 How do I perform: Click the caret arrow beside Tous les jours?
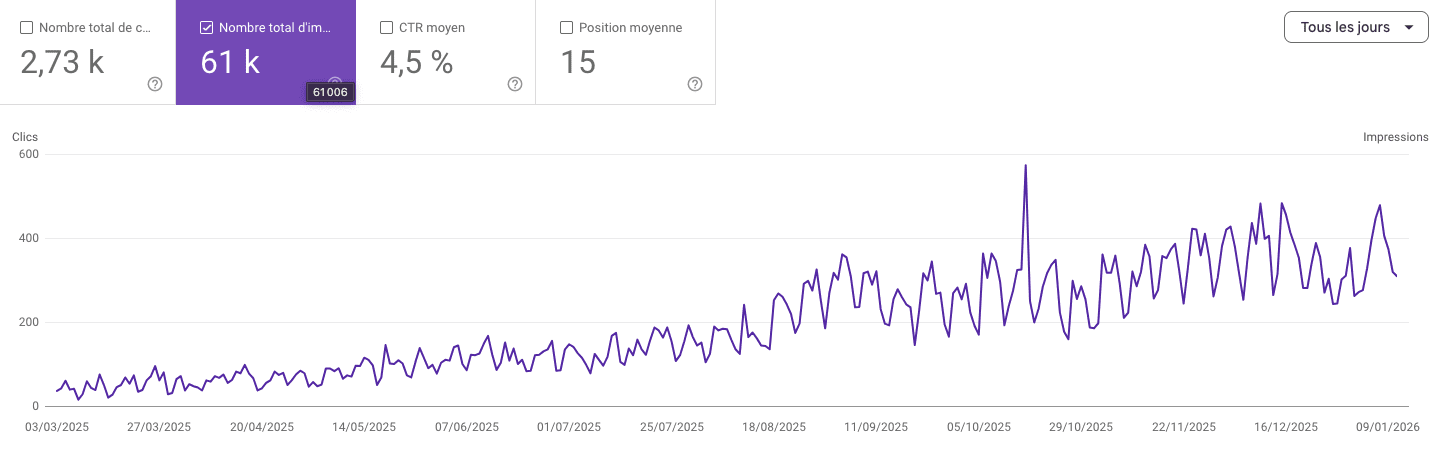1409,27
